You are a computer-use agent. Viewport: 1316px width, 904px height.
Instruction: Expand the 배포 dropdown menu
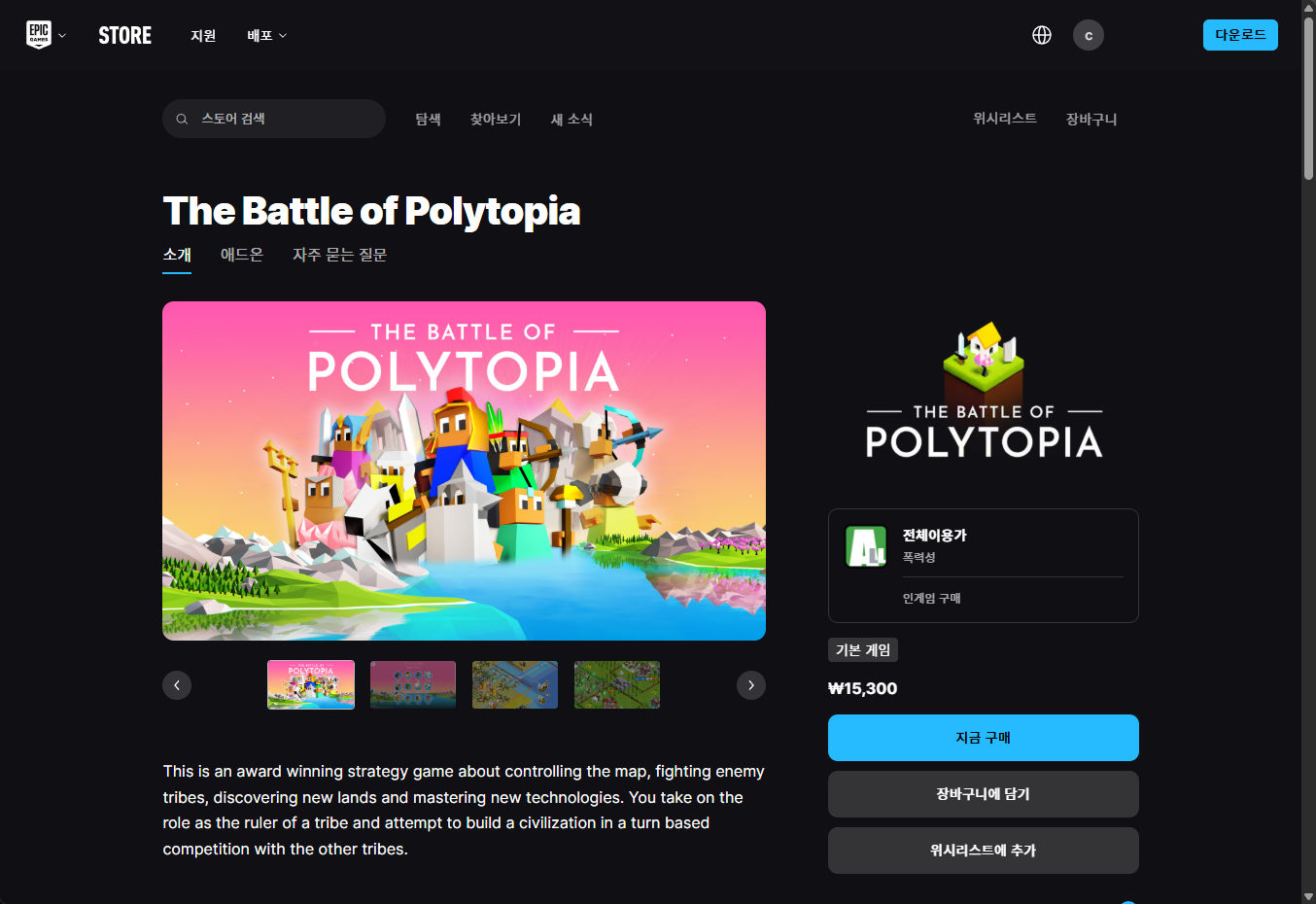(x=267, y=36)
